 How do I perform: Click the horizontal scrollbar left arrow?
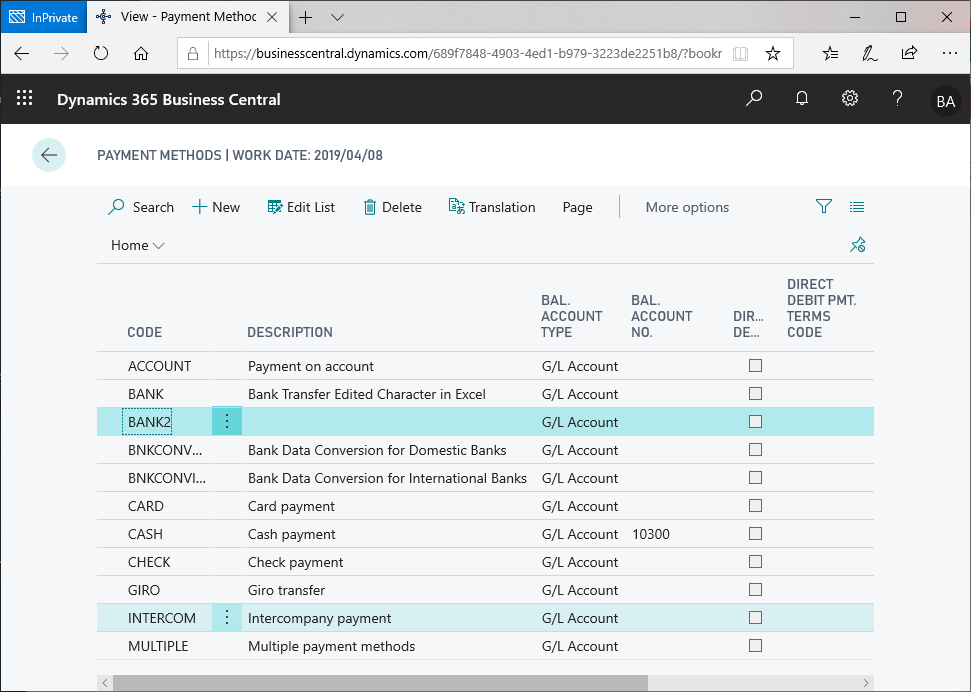105,683
